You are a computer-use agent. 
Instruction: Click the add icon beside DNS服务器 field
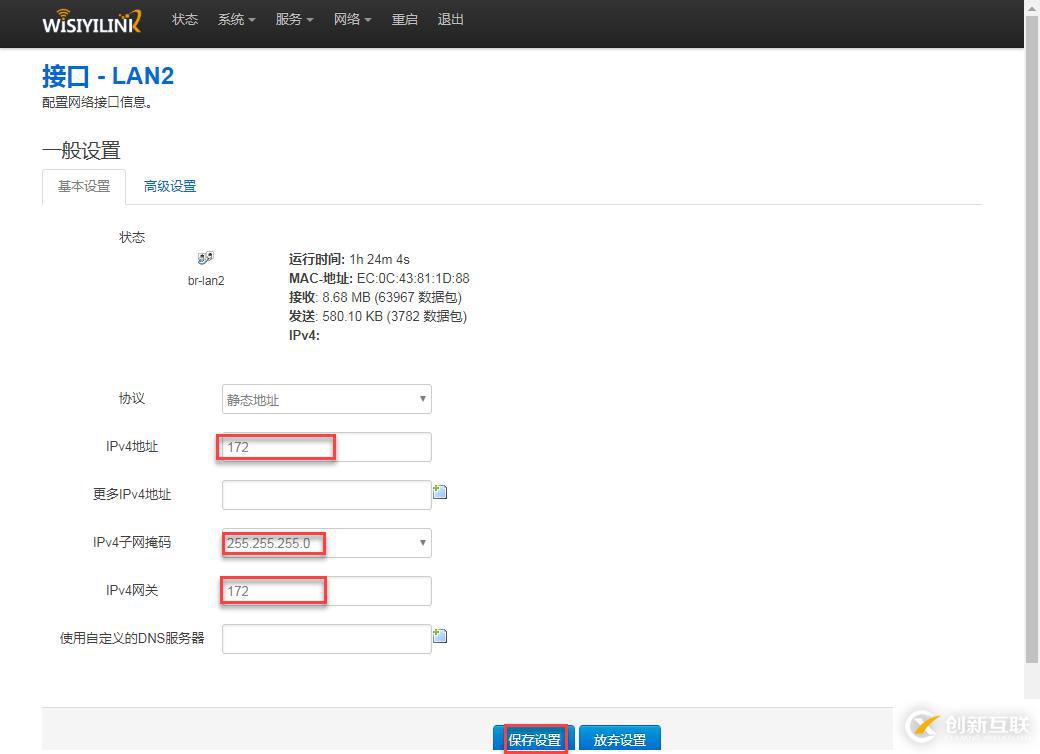[440, 635]
